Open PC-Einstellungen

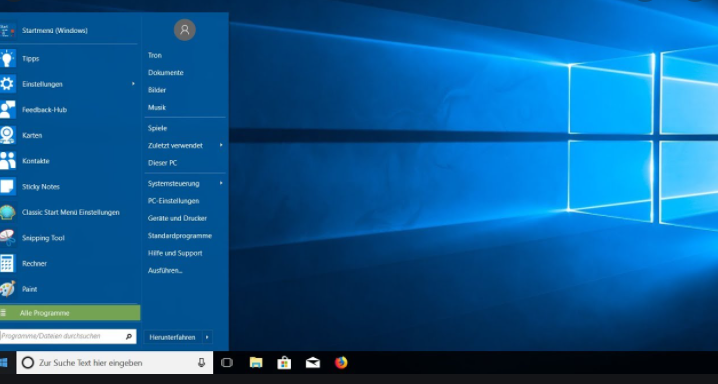(174, 201)
